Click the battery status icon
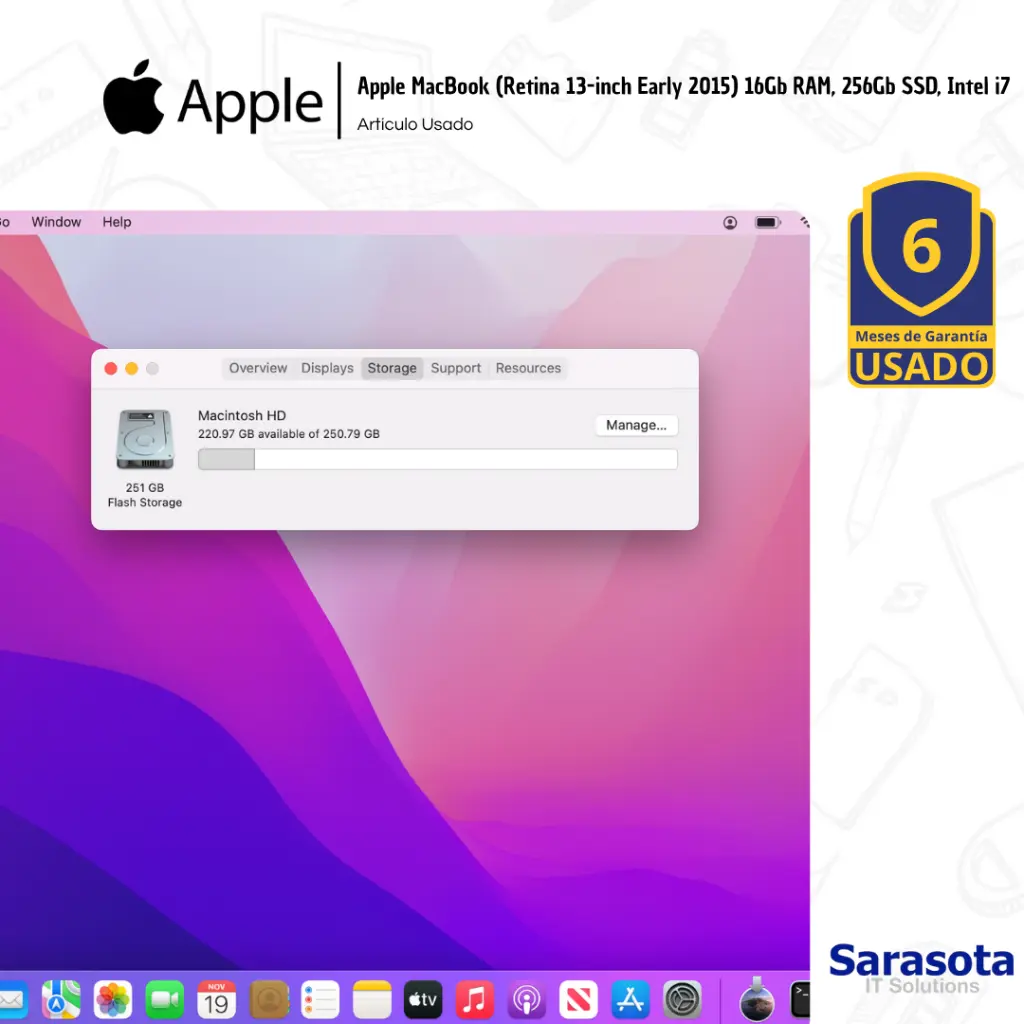The image size is (1024, 1024). (767, 222)
